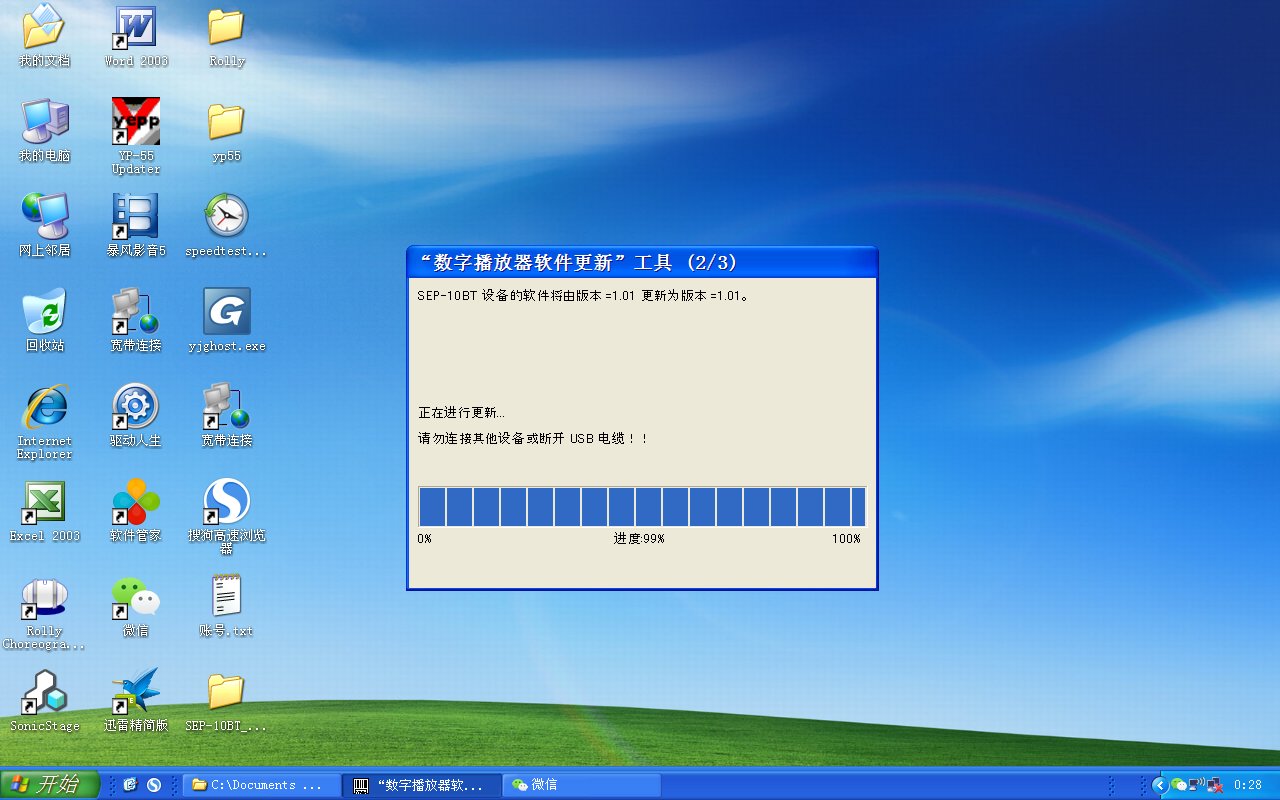This screenshot has height=800, width=1280.
Task: Select the Rolly Choreographer shortcut
Action: tap(45, 612)
